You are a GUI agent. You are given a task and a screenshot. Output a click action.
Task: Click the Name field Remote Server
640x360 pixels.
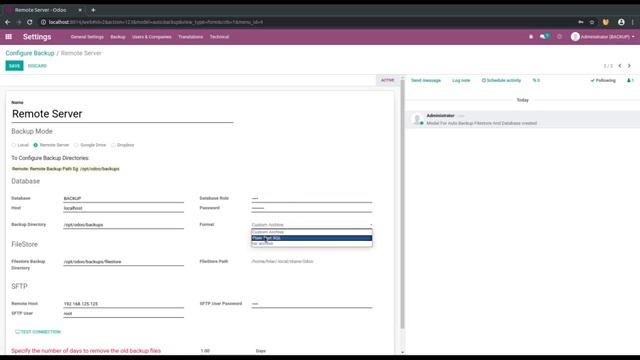click(x=122, y=114)
